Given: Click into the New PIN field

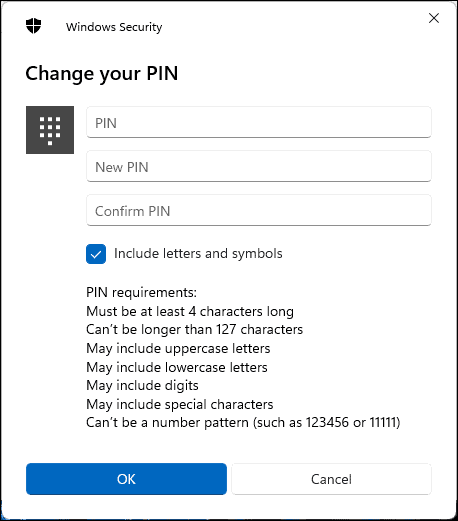Looking at the screenshot, I should [259, 166].
